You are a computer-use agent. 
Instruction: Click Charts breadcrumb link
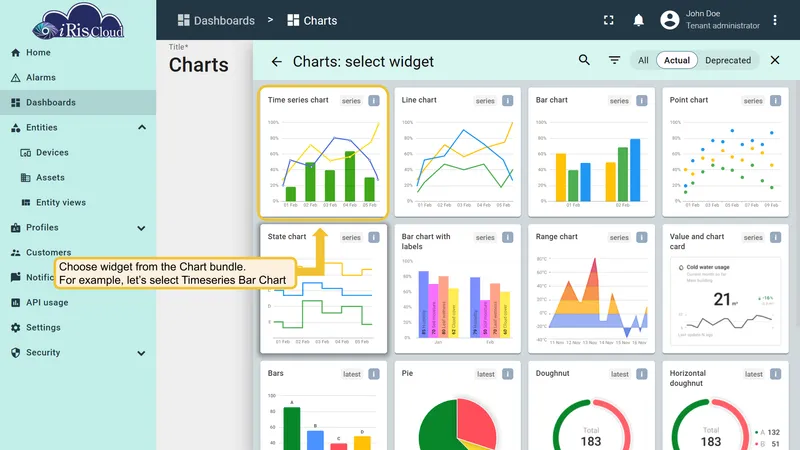[x=312, y=20]
